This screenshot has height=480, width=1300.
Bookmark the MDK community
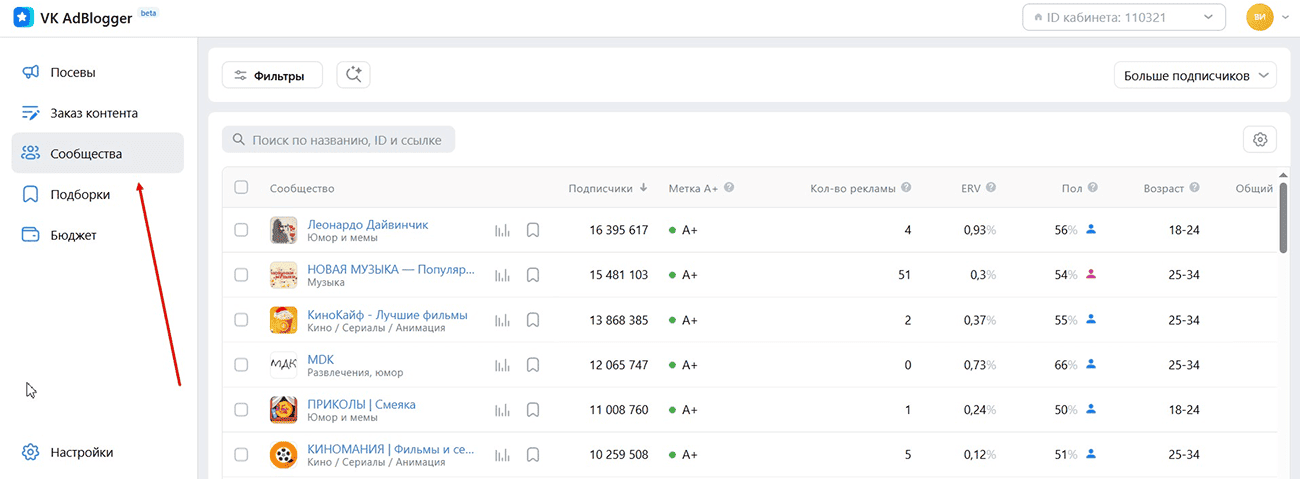[533, 365]
